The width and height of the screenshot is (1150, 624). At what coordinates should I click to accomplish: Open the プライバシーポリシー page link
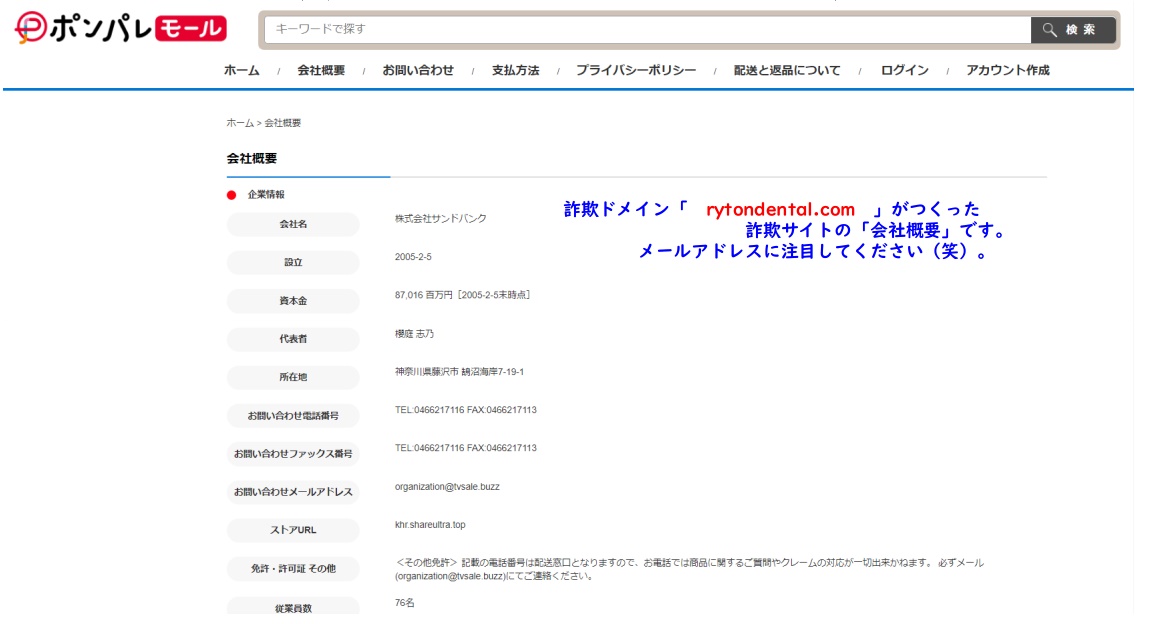pyautogui.click(x=636, y=71)
